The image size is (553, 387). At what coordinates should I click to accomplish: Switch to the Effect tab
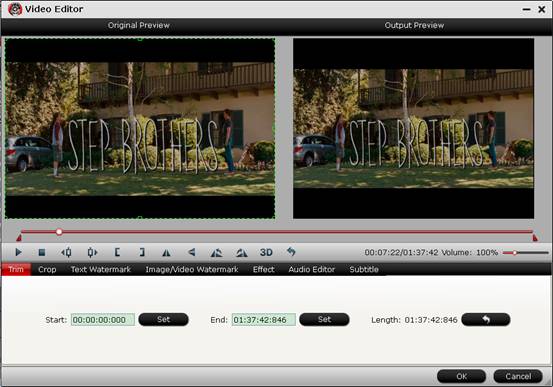(263, 269)
